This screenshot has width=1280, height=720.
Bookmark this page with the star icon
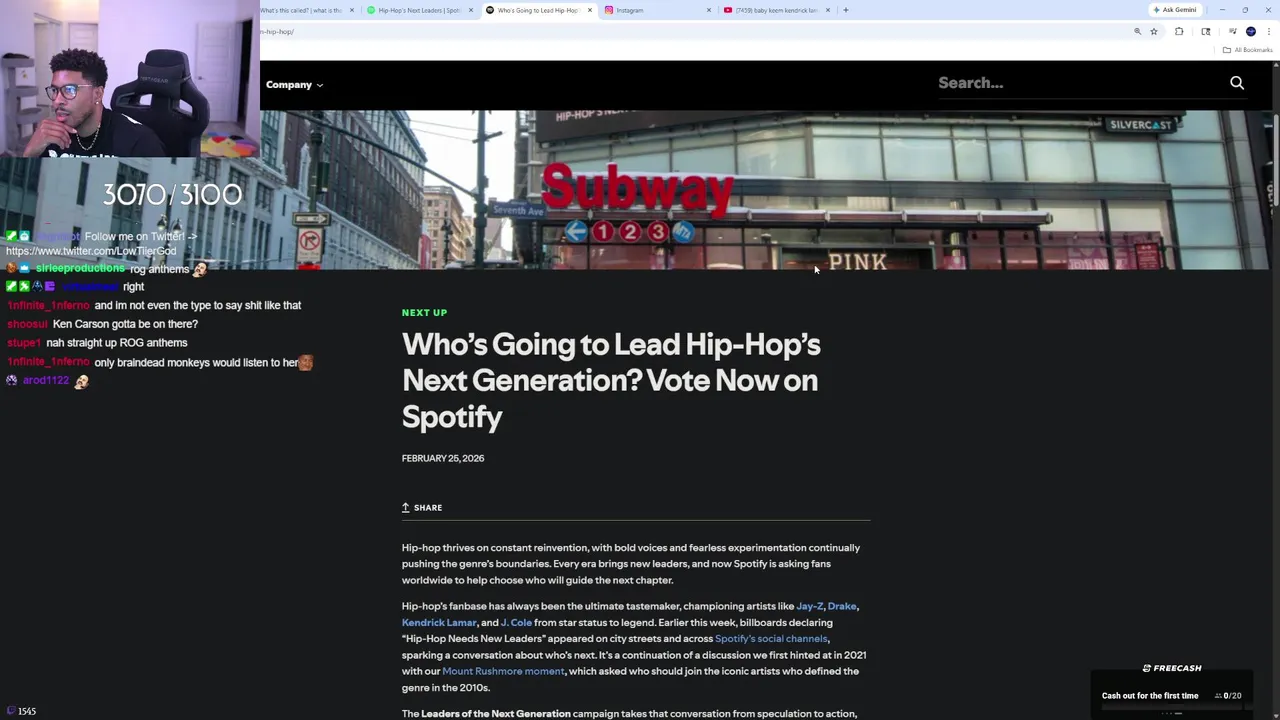pyautogui.click(x=1153, y=32)
